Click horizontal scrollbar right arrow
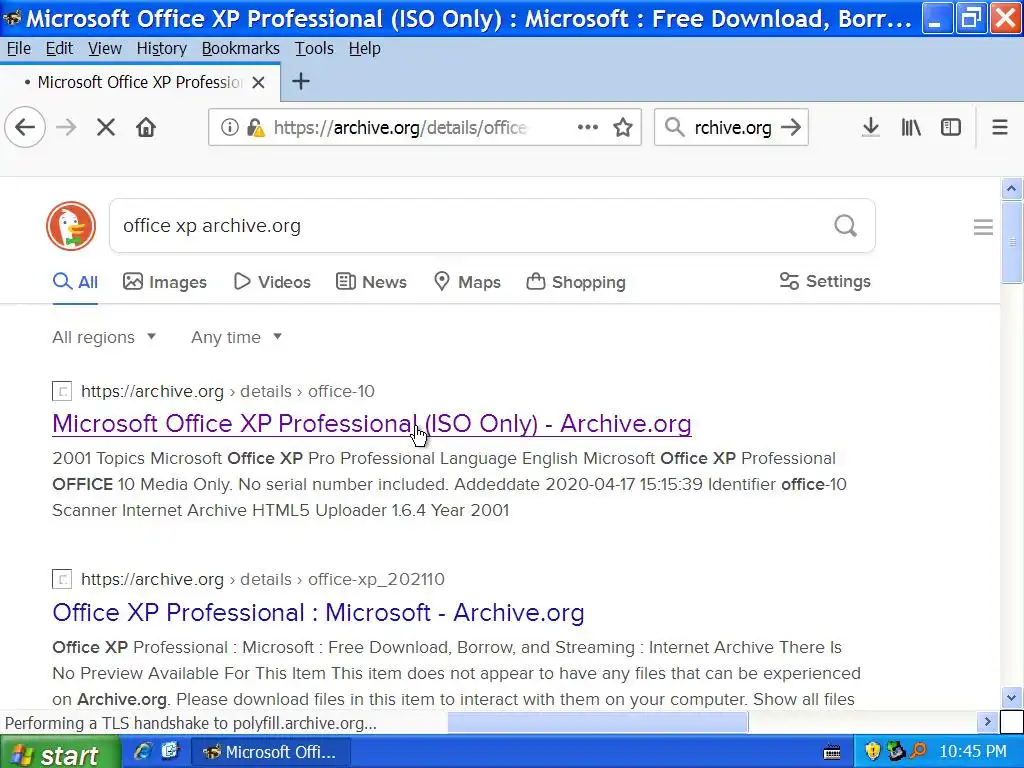 pos(987,722)
